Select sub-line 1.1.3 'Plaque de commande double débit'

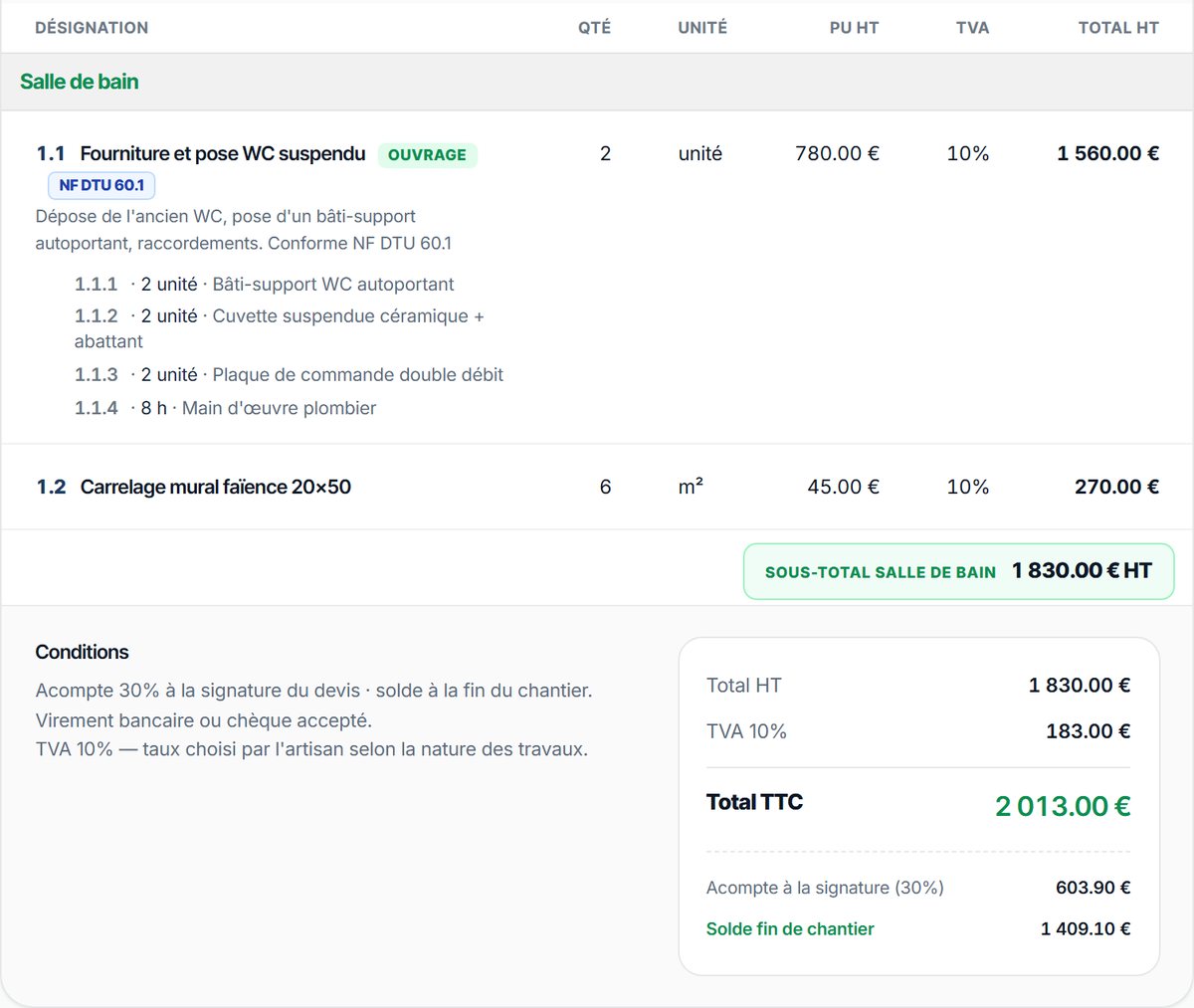coord(290,375)
